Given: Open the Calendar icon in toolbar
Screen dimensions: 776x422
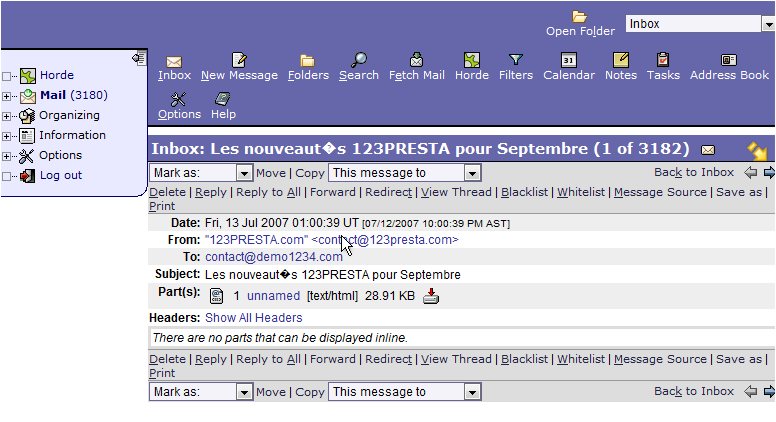Looking at the screenshot, I should (568, 60).
